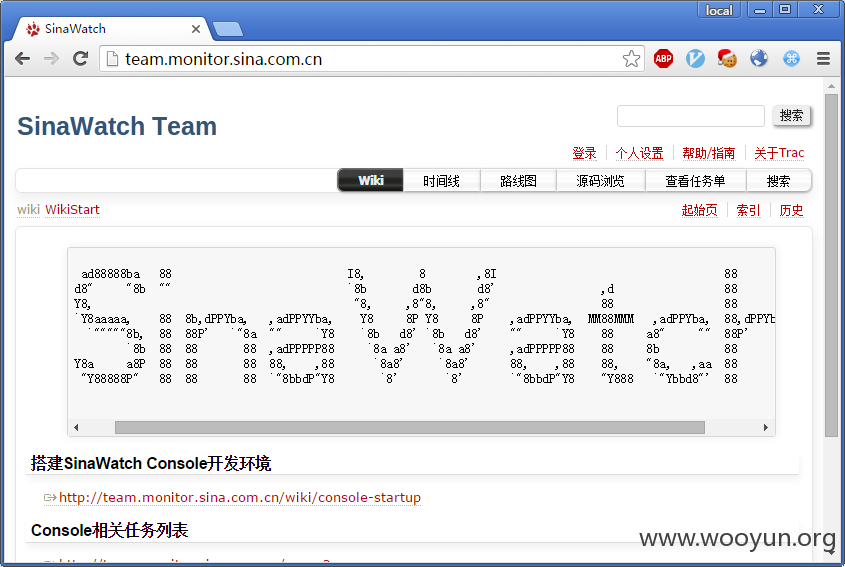This screenshot has height=567, width=845.
Task: Click code block right scroll arrow
Action: [x=766, y=427]
